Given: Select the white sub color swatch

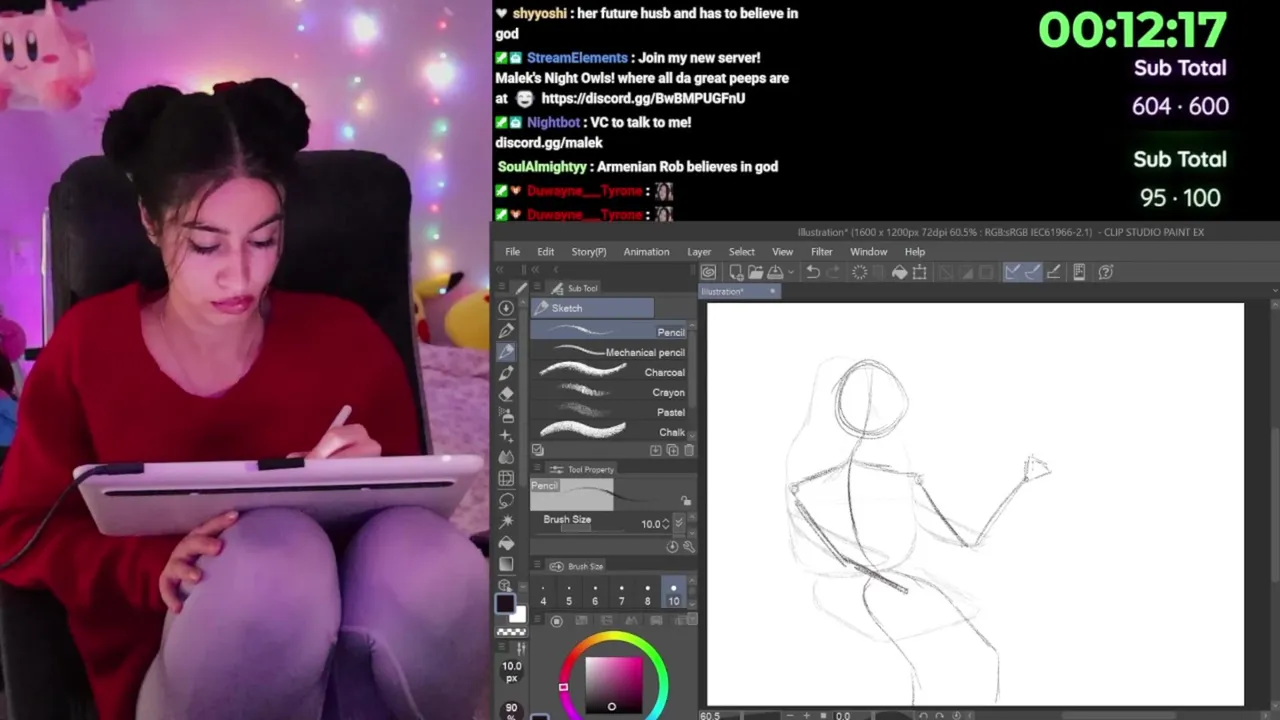Looking at the screenshot, I should tap(519, 614).
